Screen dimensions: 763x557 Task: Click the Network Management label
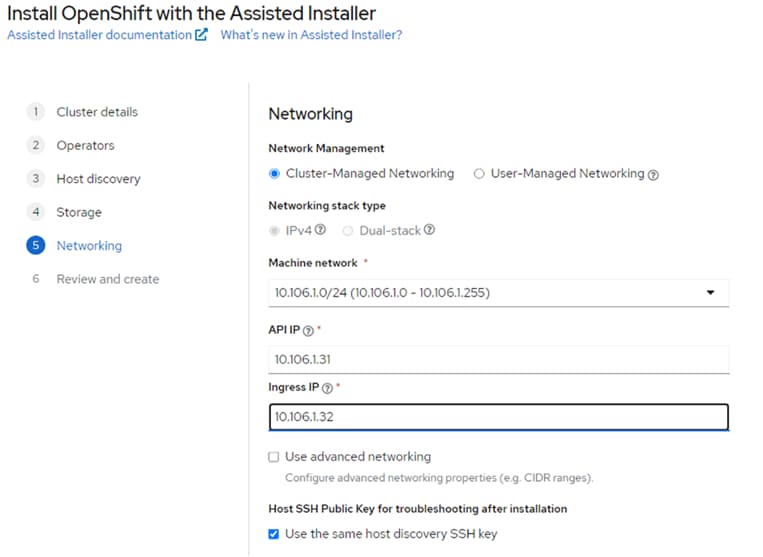[326, 148]
